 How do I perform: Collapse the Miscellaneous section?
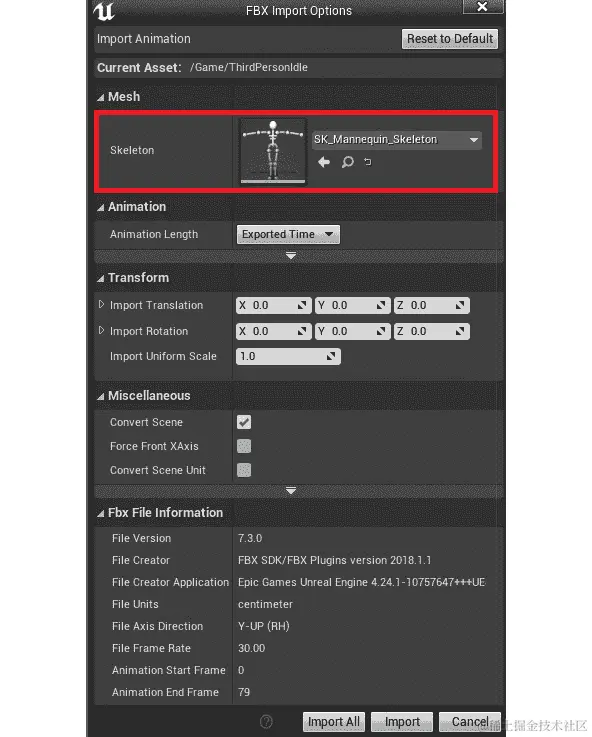(x=101, y=396)
